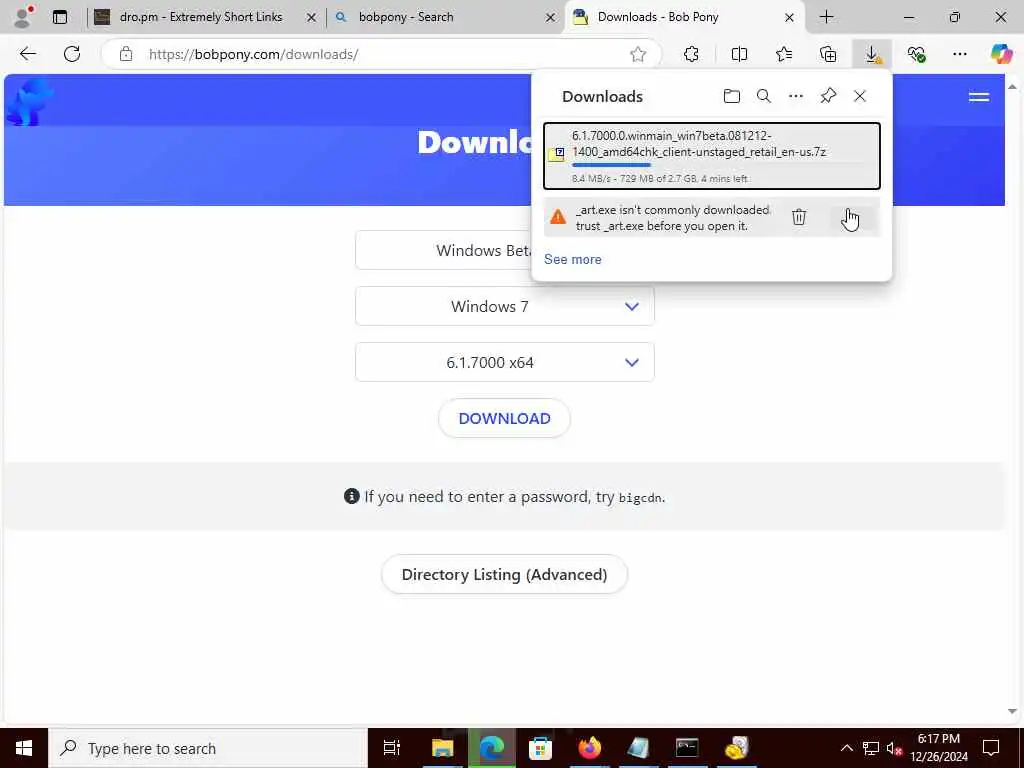This screenshot has height=768, width=1024.
Task: Open more actions for _art.exe warning
Action: tap(849, 217)
